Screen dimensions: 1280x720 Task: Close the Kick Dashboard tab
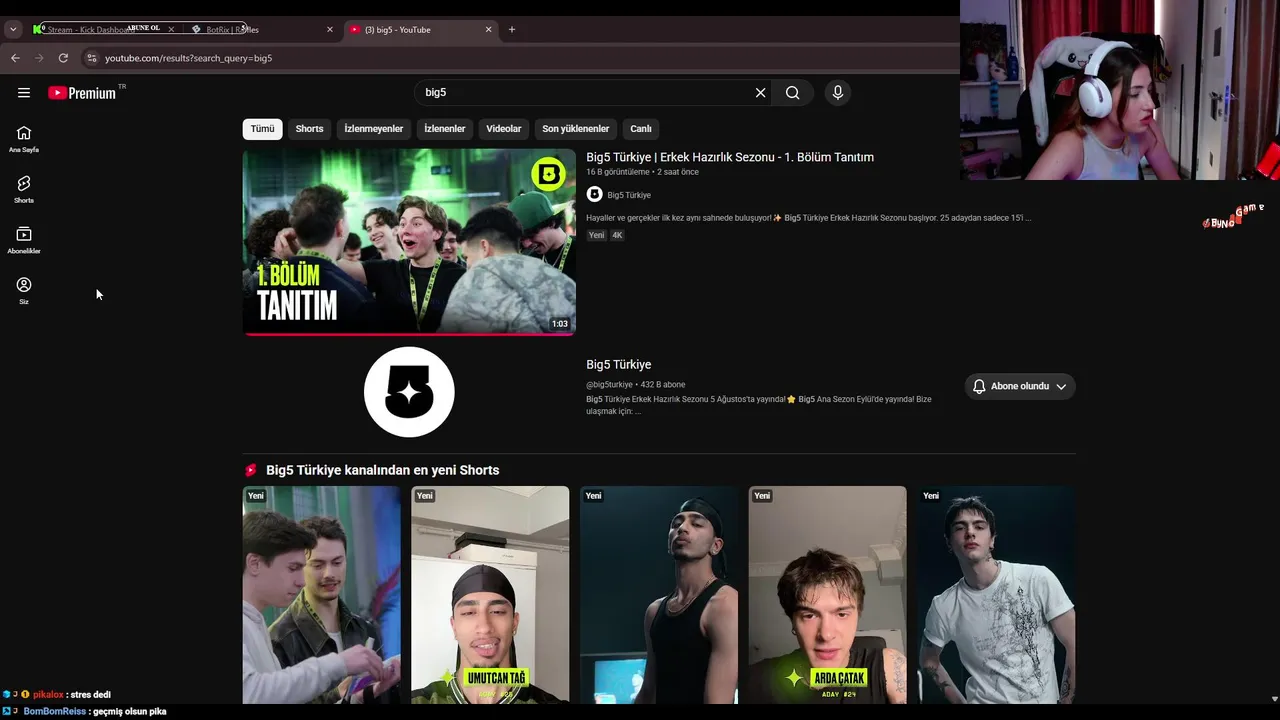pyautogui.click(x=171, y=29)
